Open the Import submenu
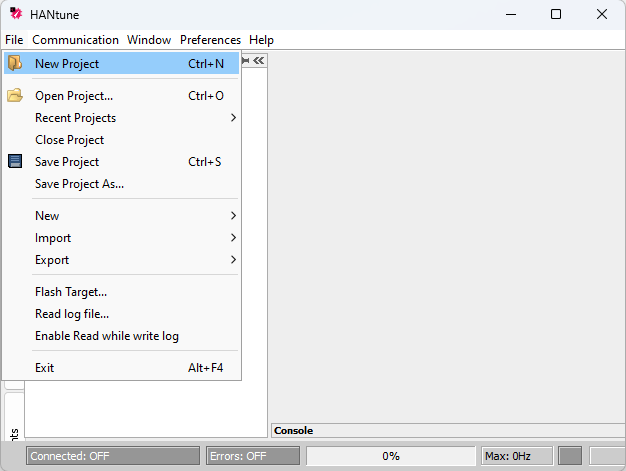Screen dimensions: 626x471 tap(53, 238)
